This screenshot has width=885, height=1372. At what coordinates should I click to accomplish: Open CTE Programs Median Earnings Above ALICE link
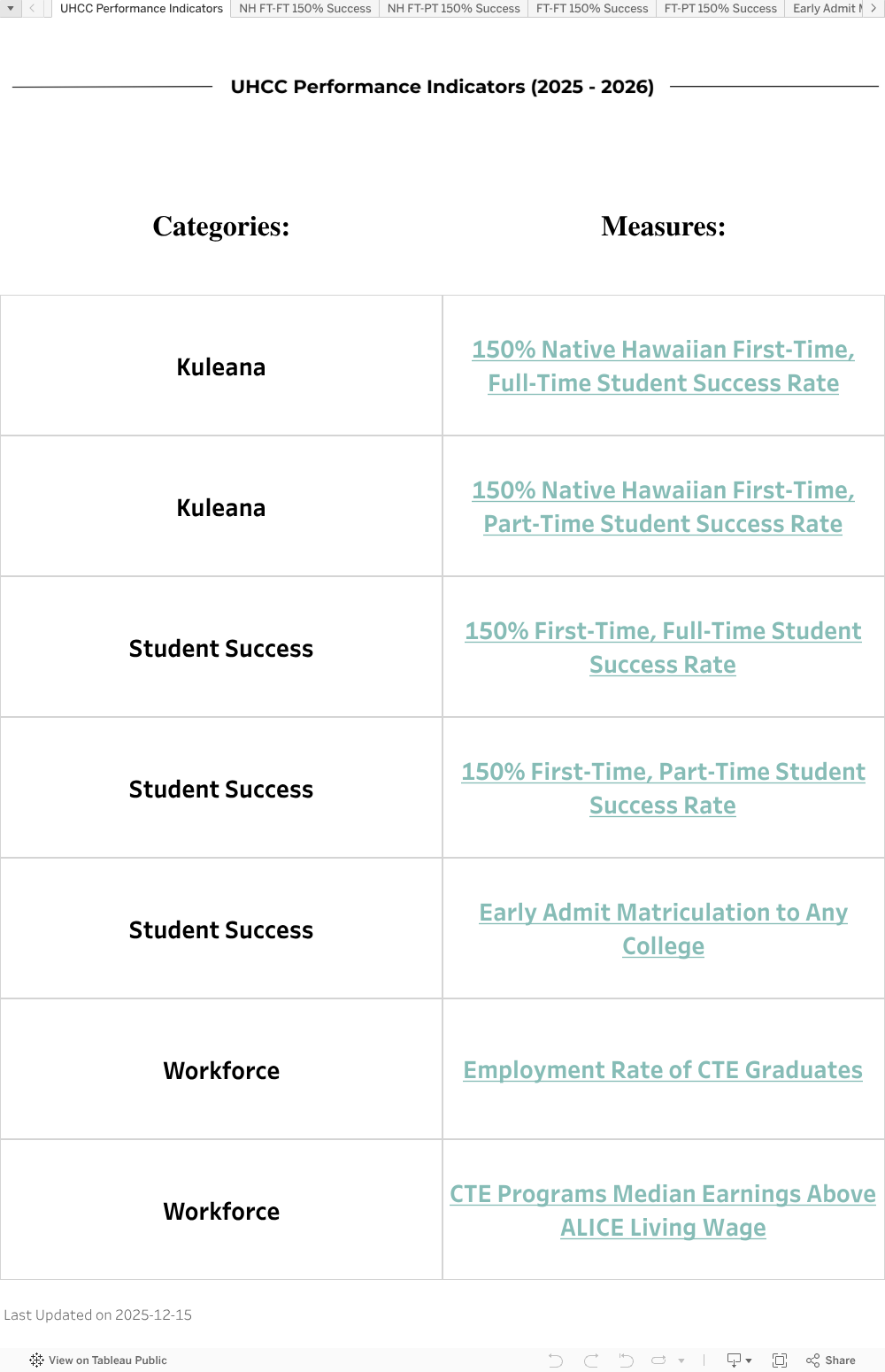tap(663, 1211)
